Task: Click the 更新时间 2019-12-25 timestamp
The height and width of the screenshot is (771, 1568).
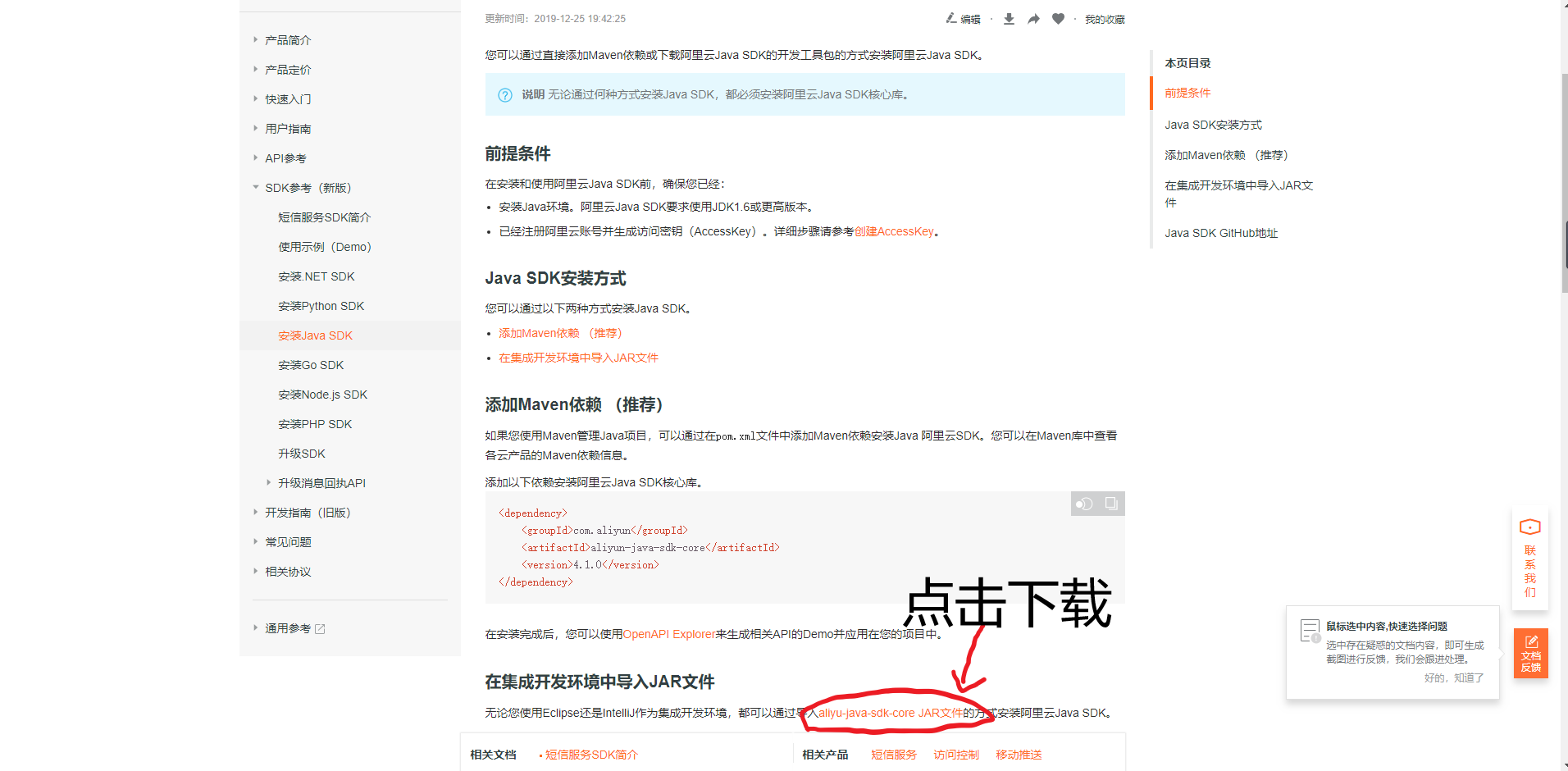Action: [555, 19]
